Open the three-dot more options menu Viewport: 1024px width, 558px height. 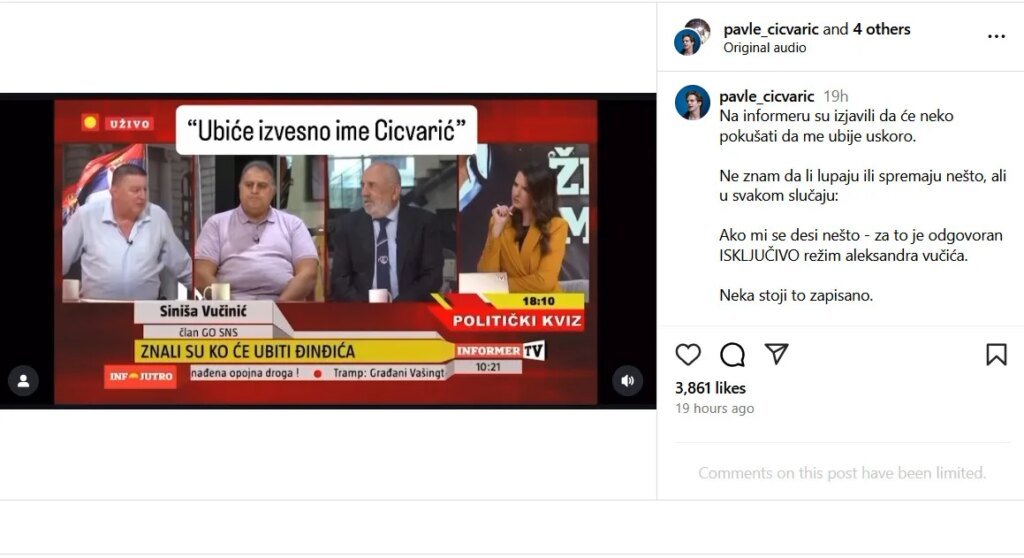pos(996,37)
